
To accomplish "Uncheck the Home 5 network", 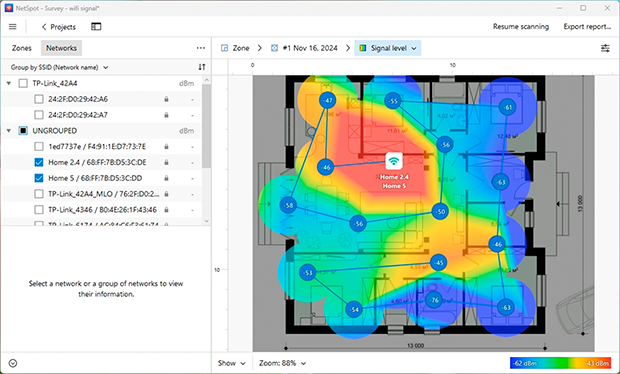I will 39,178.
